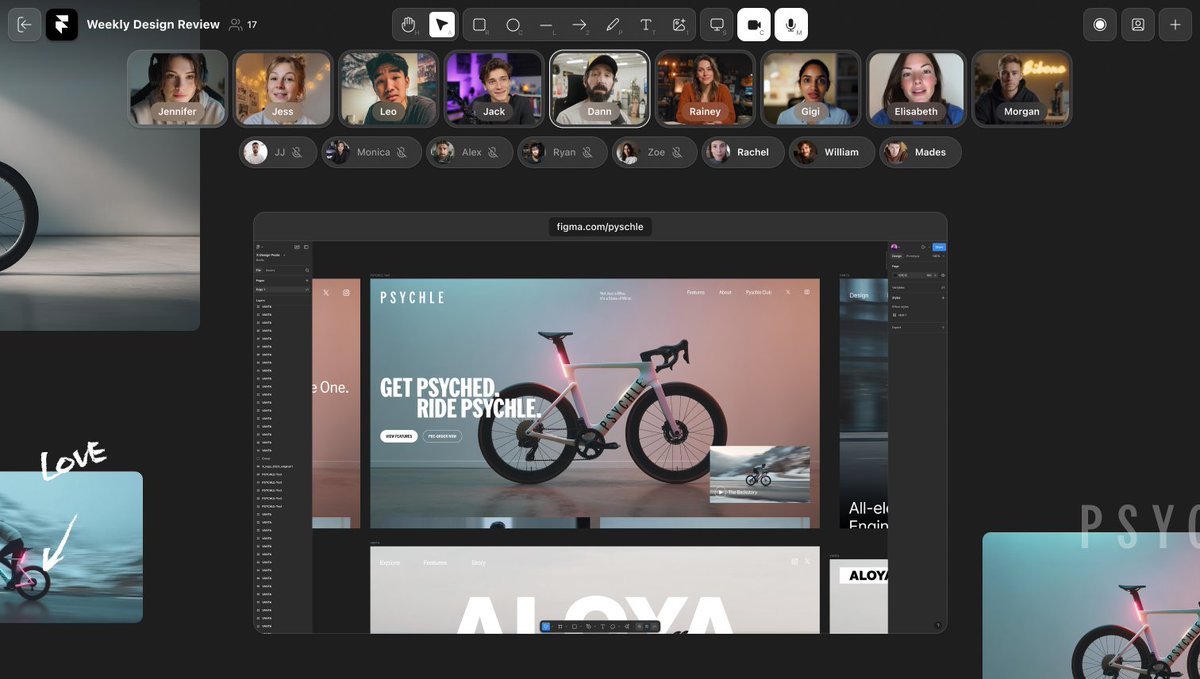
Task: Switch to the Design tab in Figma's right panel
Action: tap(896, 256)
